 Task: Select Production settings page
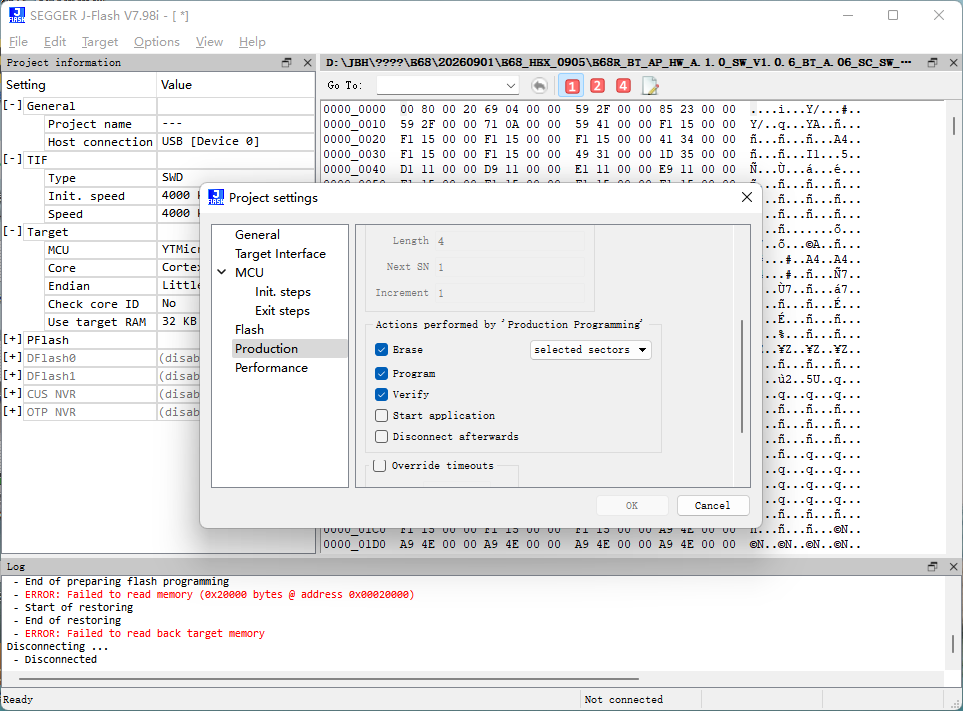(x=266, y=349)
